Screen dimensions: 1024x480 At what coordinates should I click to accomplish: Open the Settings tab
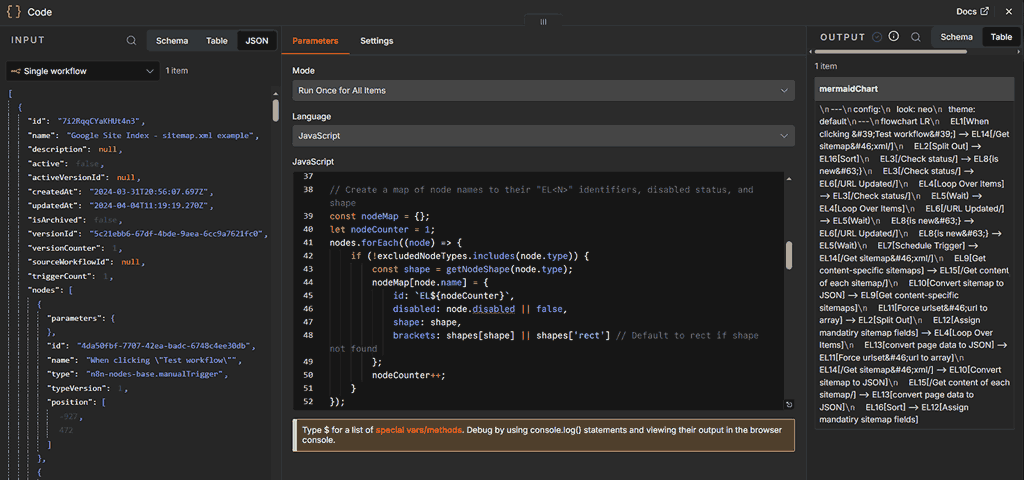[x=377, y=40]
